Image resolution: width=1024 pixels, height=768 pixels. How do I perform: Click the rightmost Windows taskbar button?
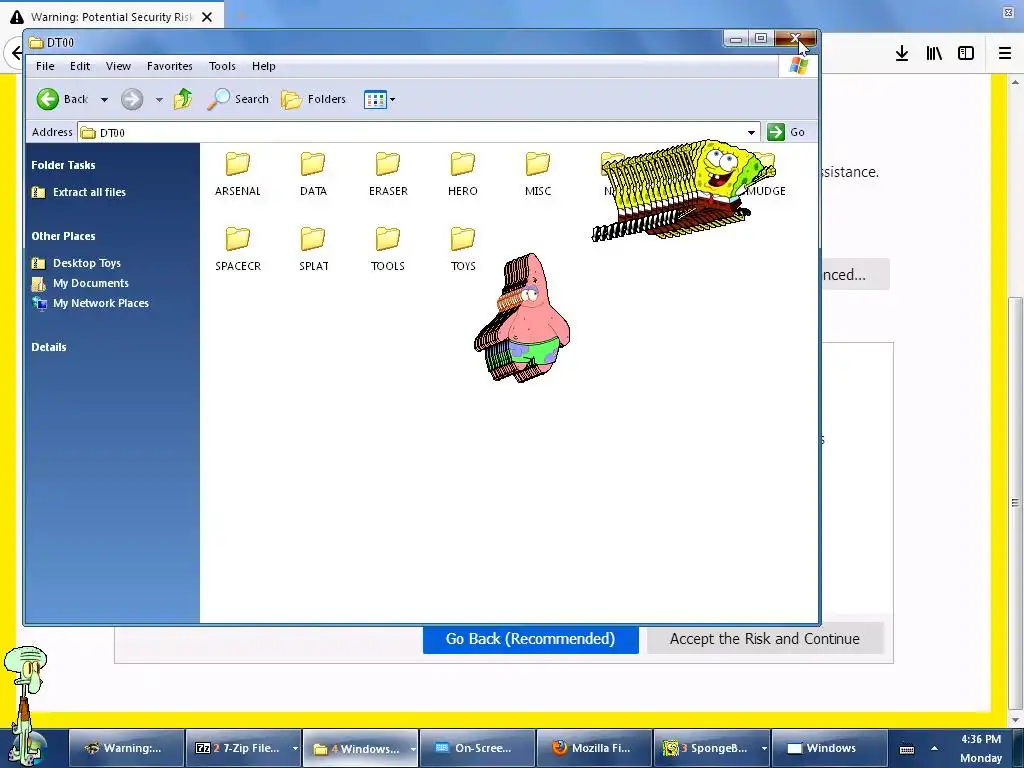(x=829, y=748)
